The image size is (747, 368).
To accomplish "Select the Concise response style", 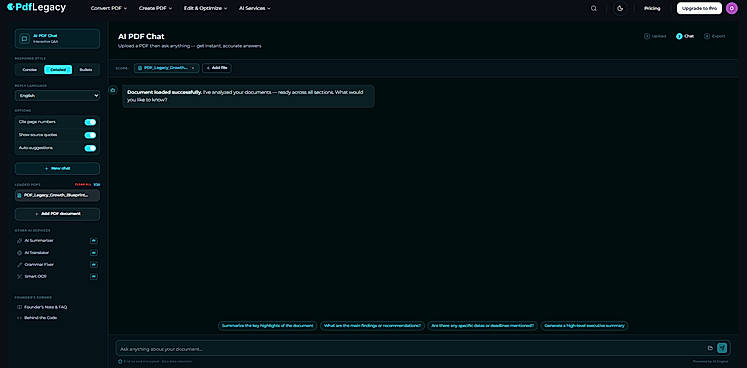I will pyautogui.click(x=30, y=70).
